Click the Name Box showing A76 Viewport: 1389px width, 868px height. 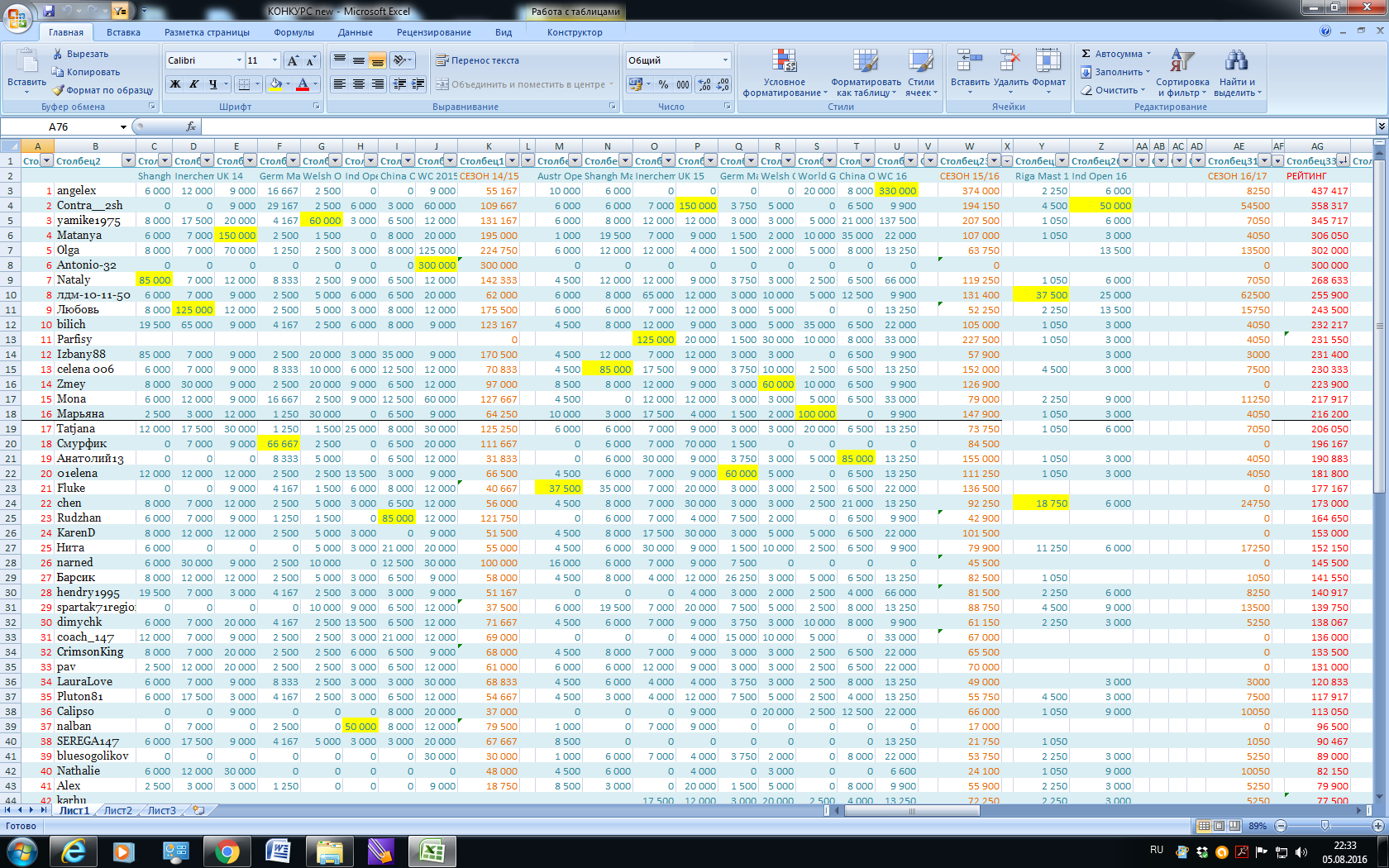click(83, 126)
